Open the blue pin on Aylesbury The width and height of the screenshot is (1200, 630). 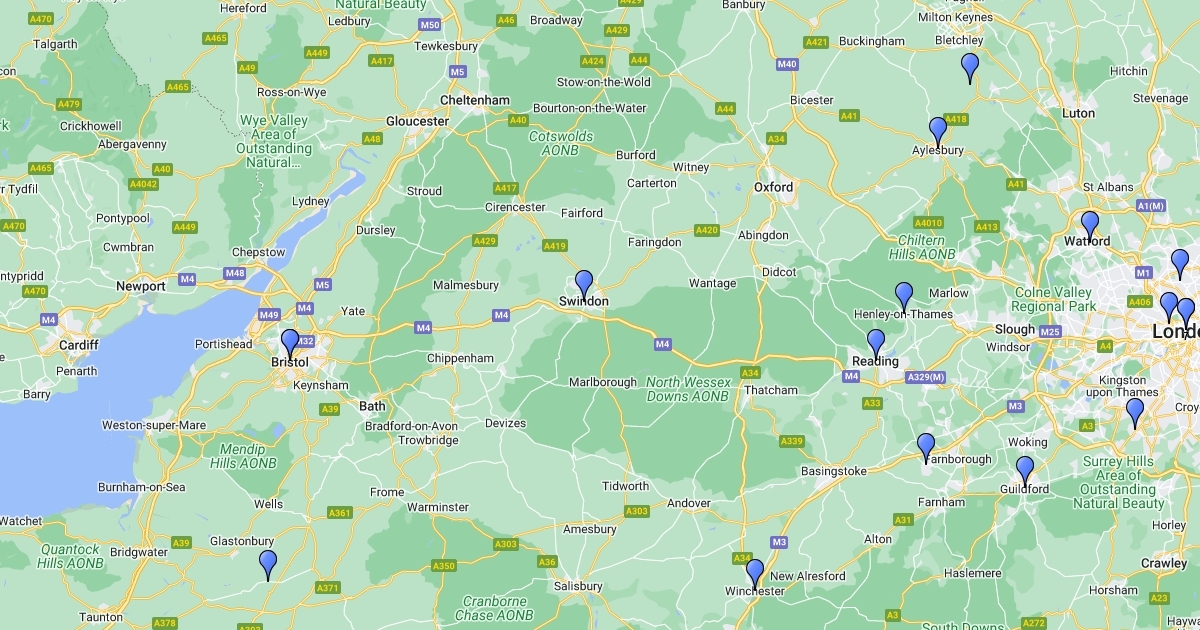938,132
